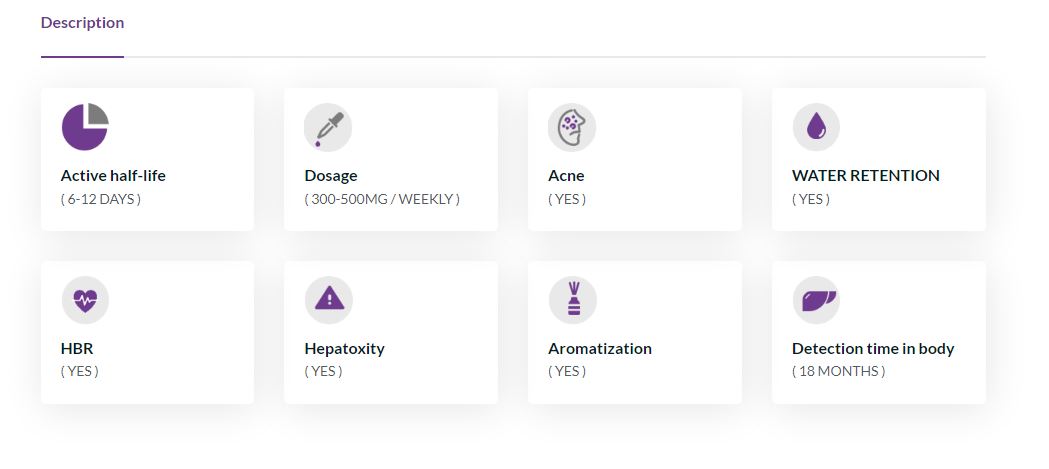The height and width of the screenshot is (469, 1049).
Task: Click the warning triangle Hepatoxity icon
Action: pyautogui.click(x=328, y=300)
